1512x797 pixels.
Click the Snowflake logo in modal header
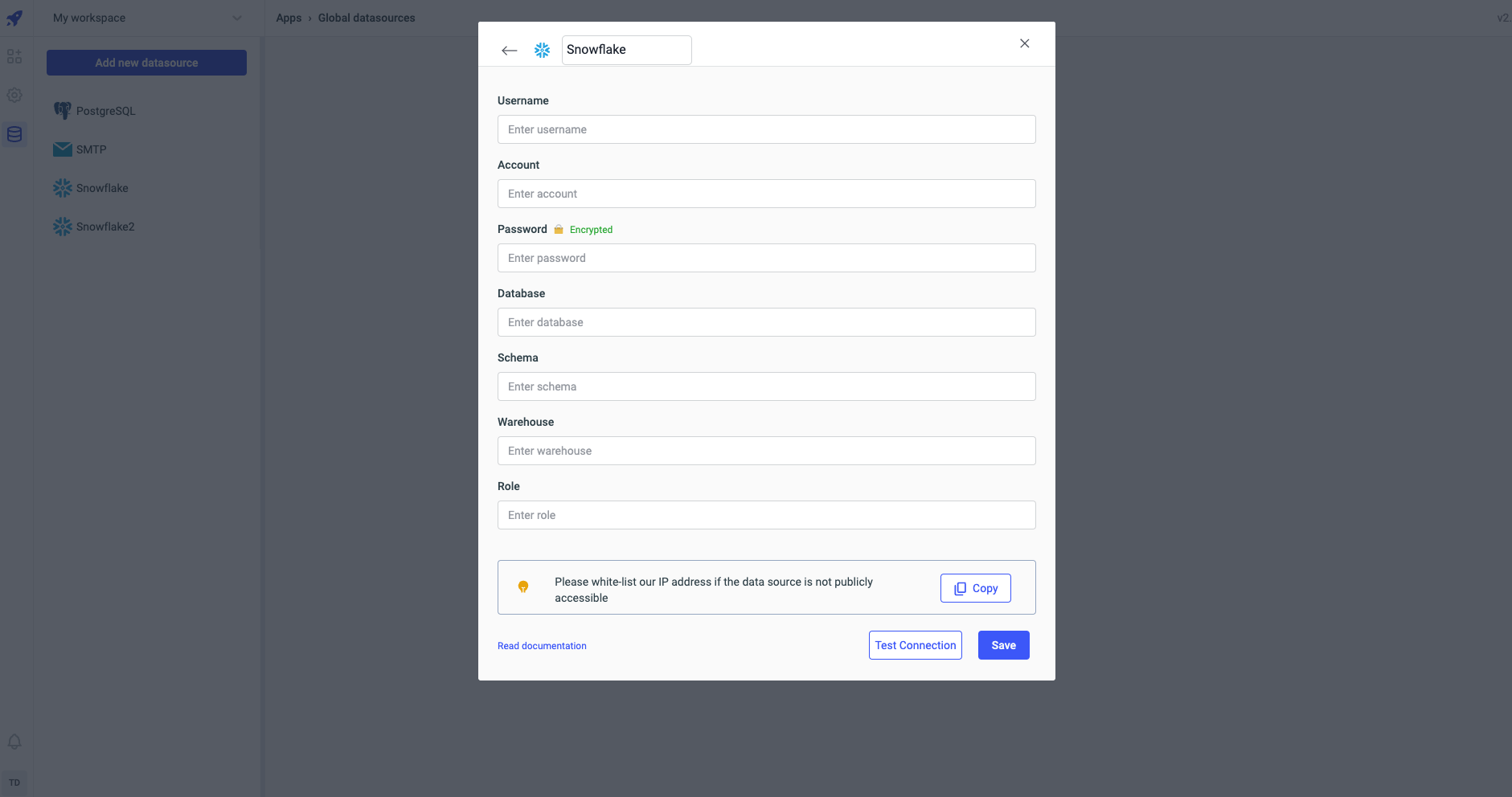click(543, 51)
